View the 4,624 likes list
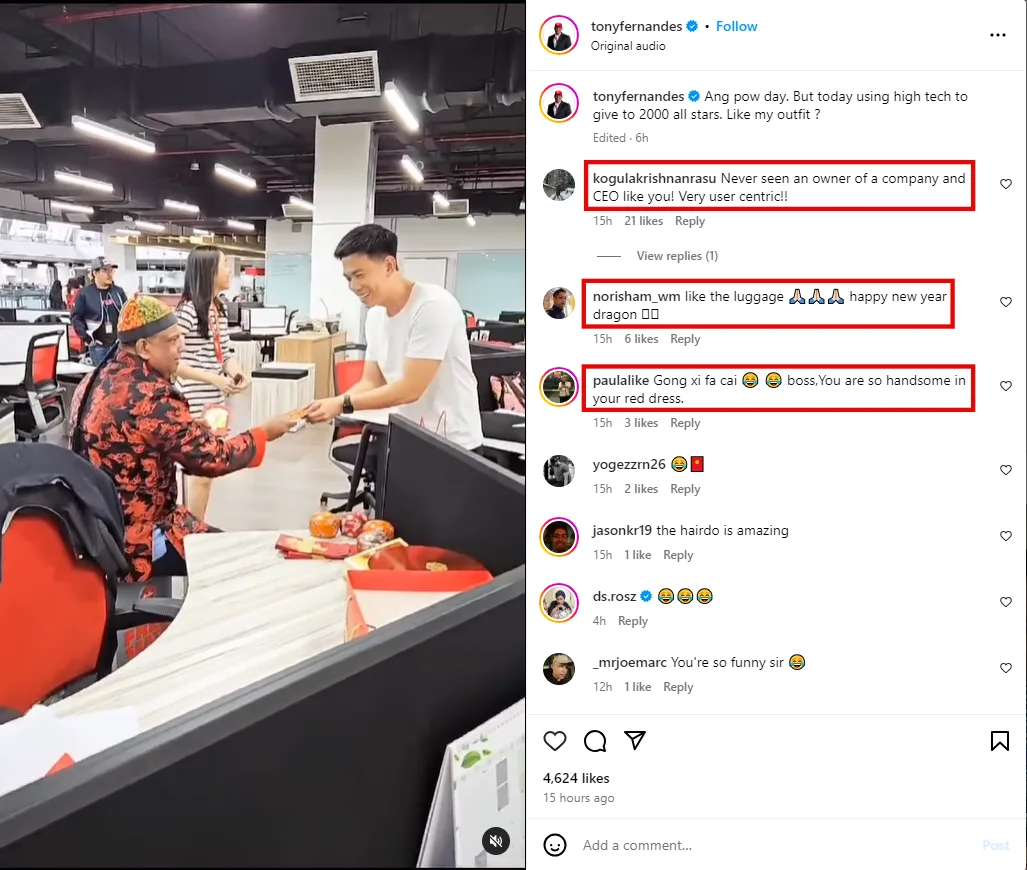Screen dimensions: 1027x870 tap(576, 778)
